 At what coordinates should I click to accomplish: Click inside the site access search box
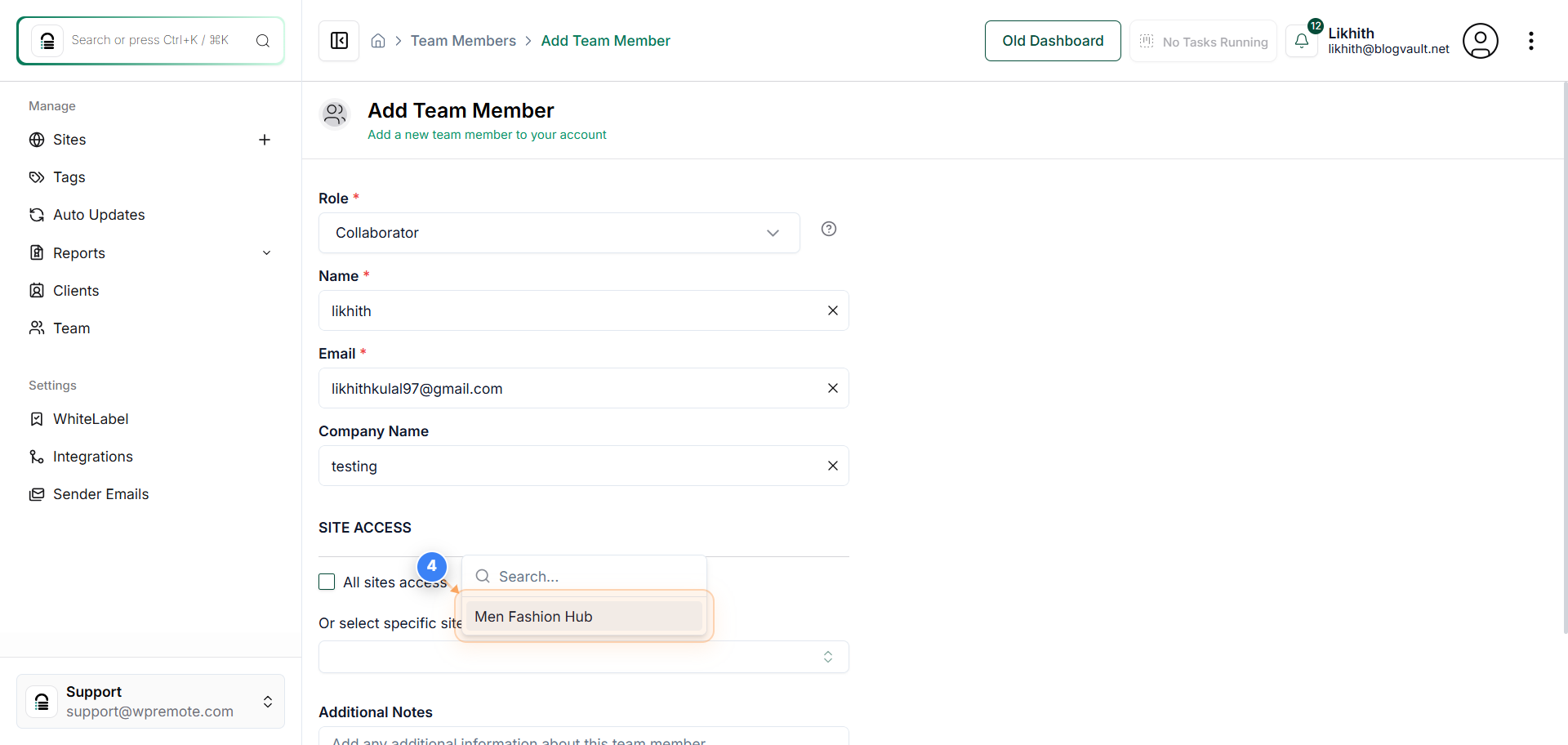tap(584, 576)
